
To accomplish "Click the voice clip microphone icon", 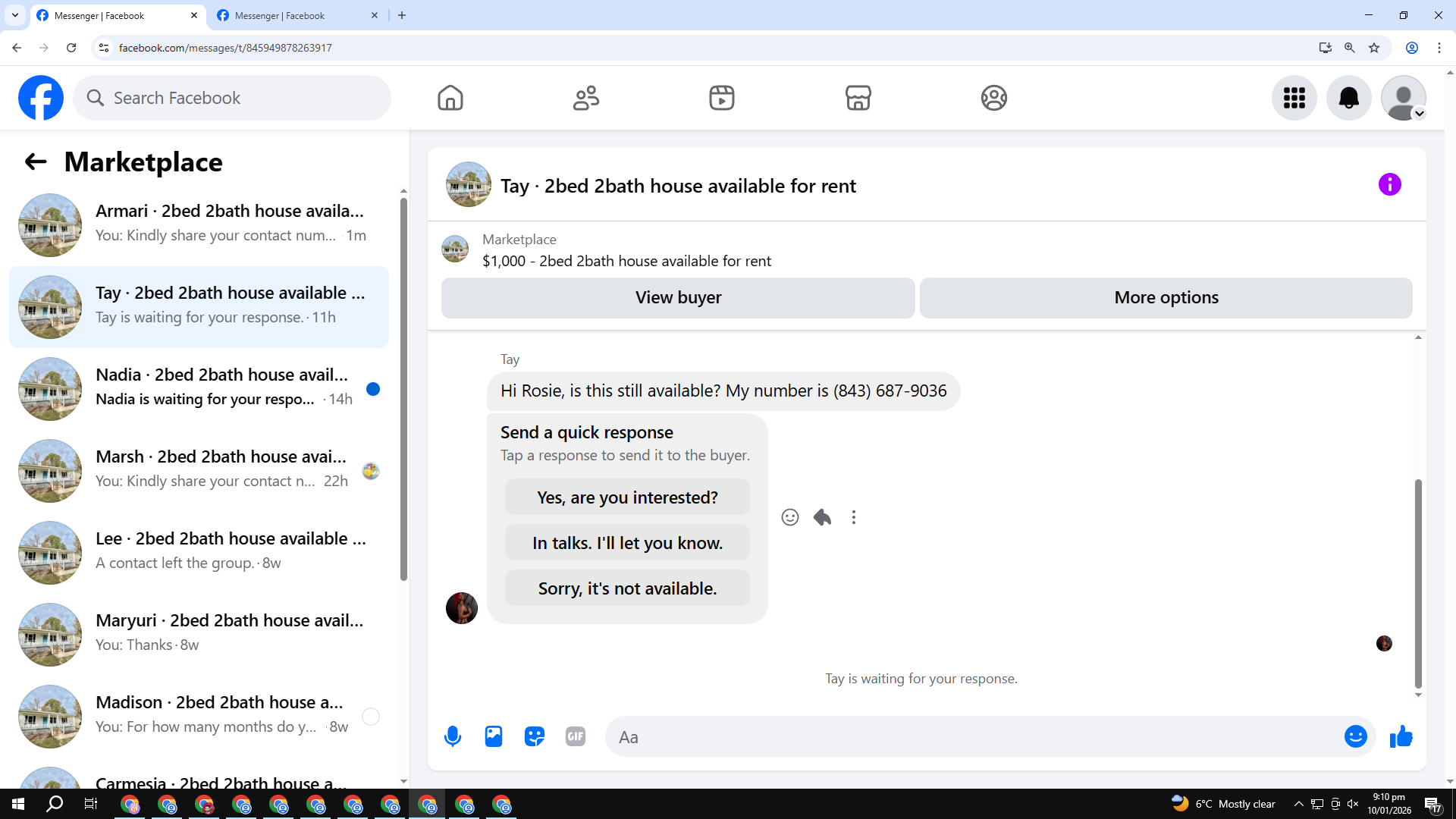I will coord(453,736).
